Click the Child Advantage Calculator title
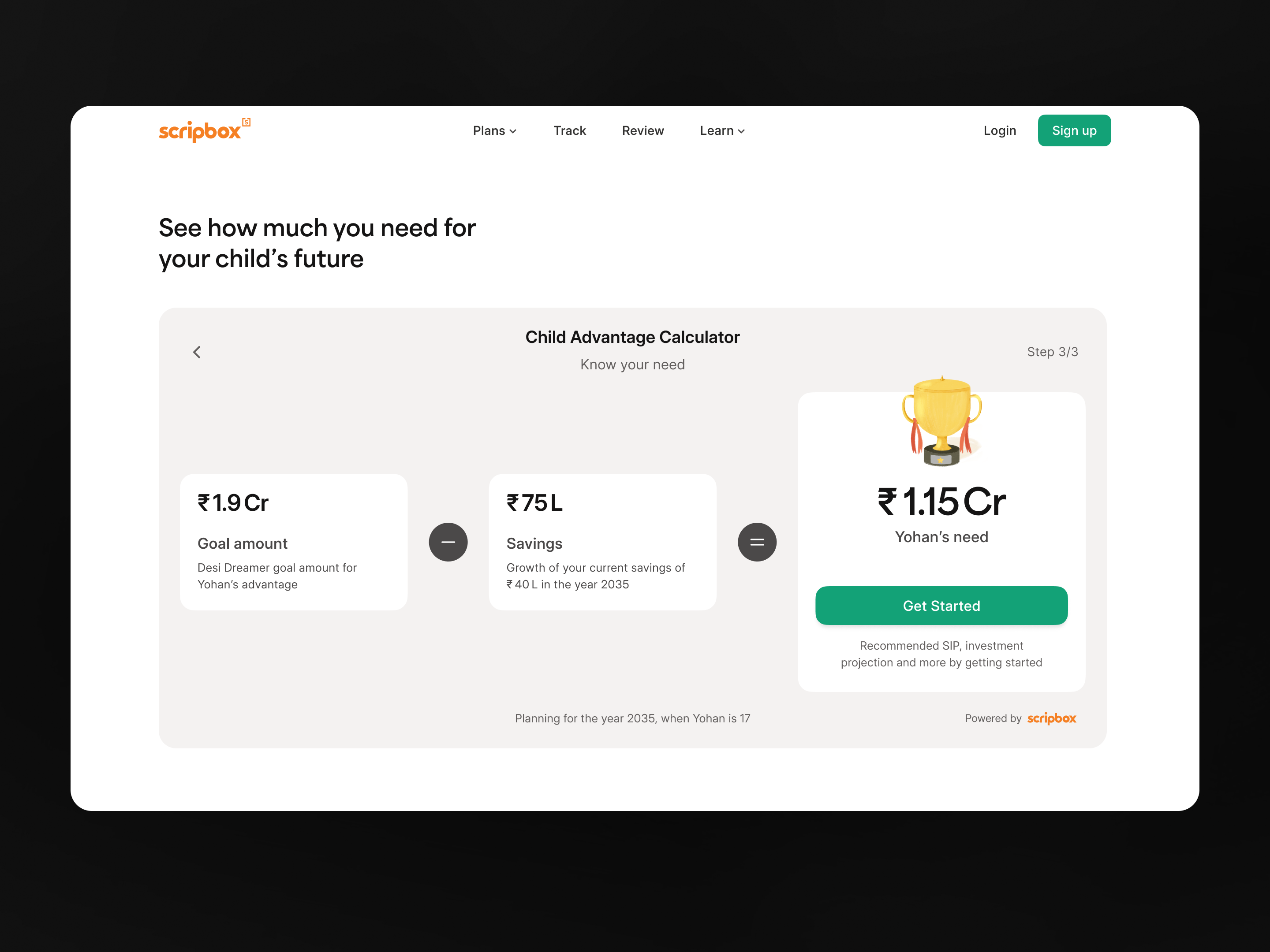Screen dimensions: 1270x952 click(632, 338)
